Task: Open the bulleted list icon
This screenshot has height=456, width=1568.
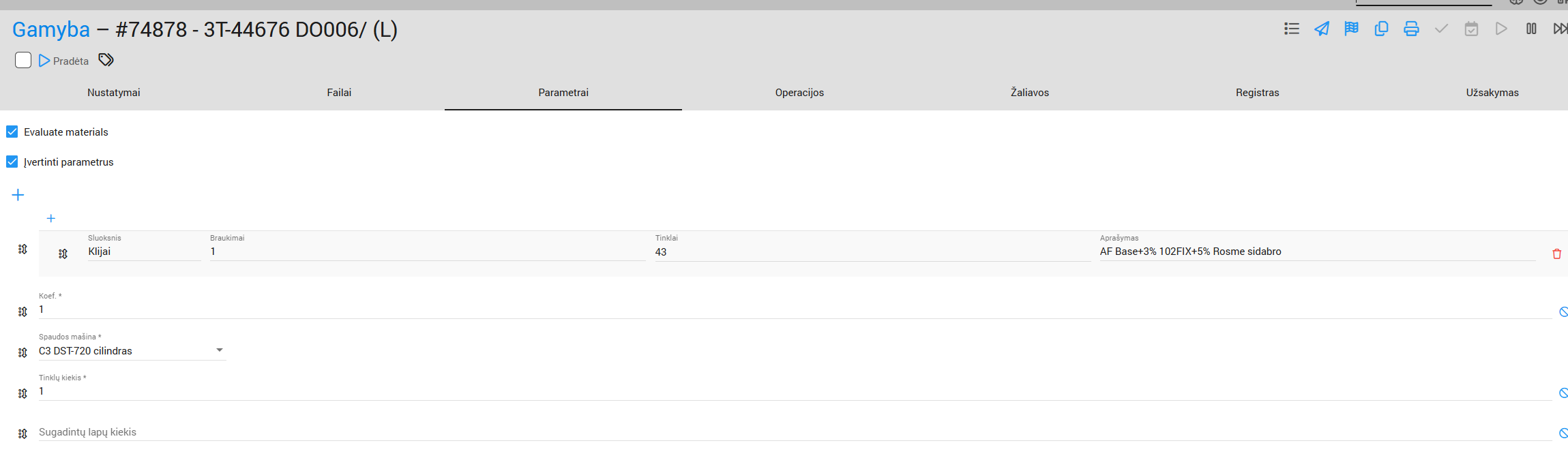Action: tap(1292, 29)
